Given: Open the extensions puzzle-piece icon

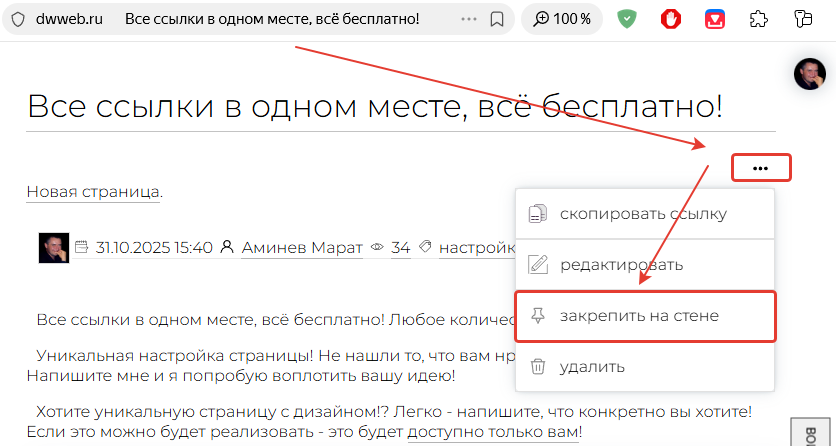Looking at the screenshot, I should pos(758,19).
